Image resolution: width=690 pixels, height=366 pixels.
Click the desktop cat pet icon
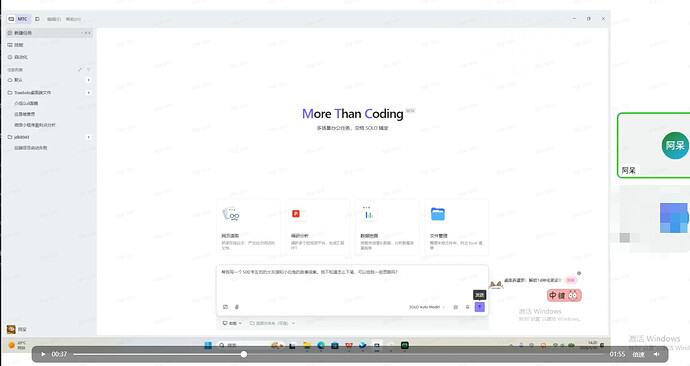(x=496, y=285)
